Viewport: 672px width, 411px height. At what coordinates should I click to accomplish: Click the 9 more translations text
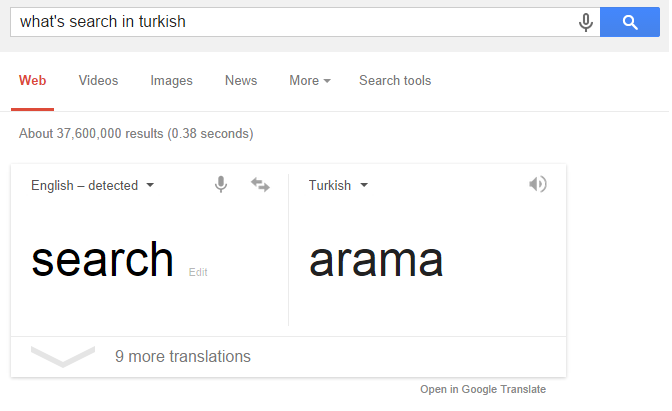click(x=183, y=356)
